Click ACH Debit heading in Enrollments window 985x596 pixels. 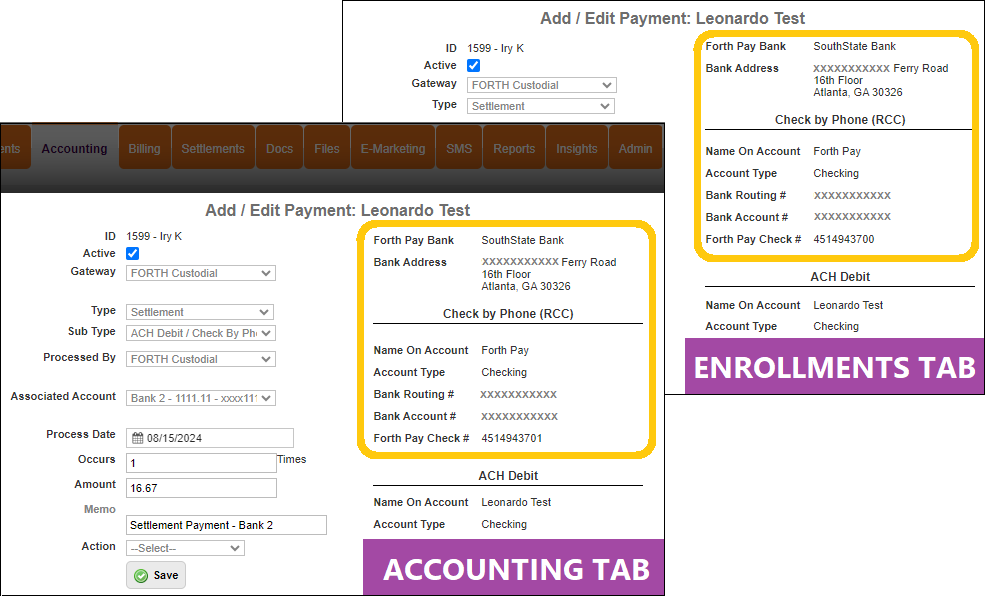(x=840, y=277)
